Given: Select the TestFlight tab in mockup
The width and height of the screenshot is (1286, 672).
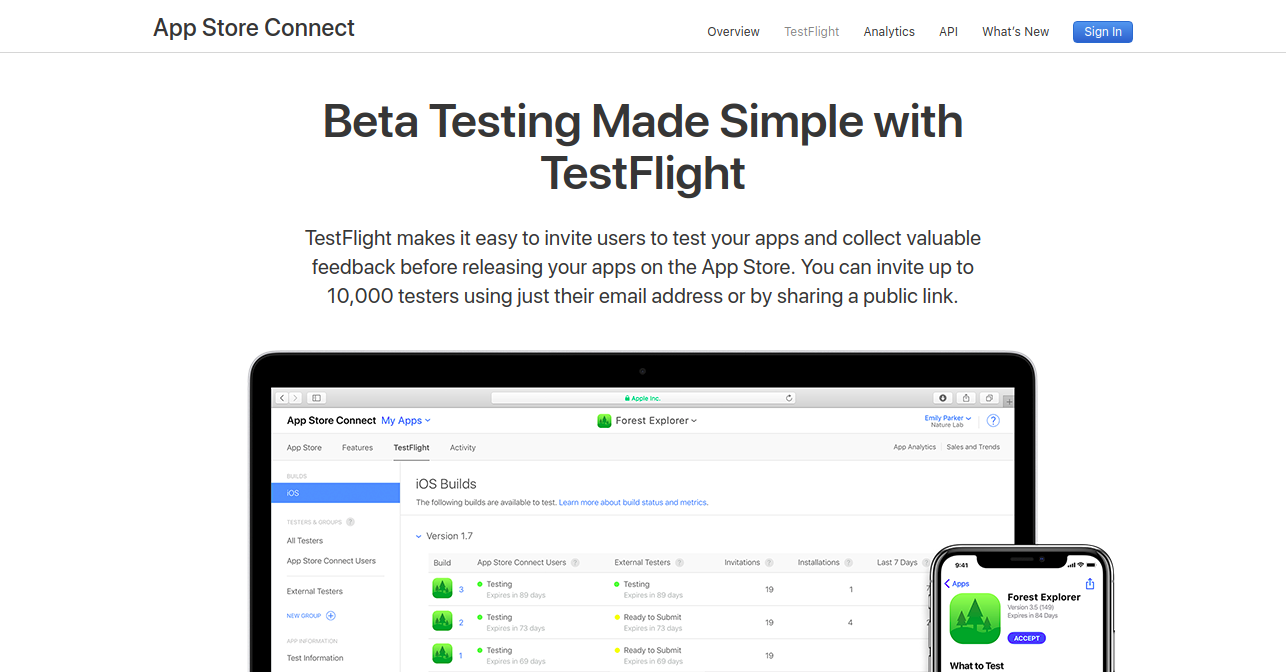Looking at the screenshot, I should click(411, 448).
